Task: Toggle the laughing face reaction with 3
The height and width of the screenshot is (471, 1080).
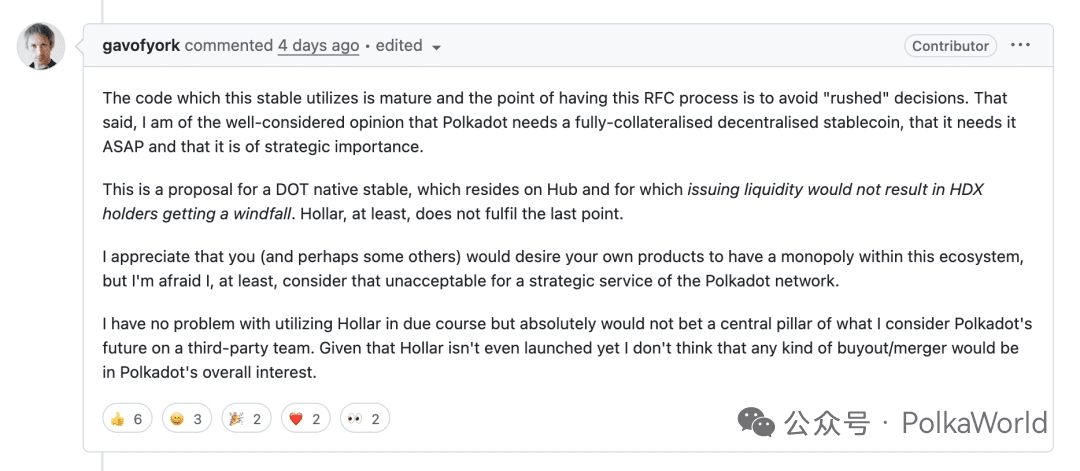Action: coord(187,419)
